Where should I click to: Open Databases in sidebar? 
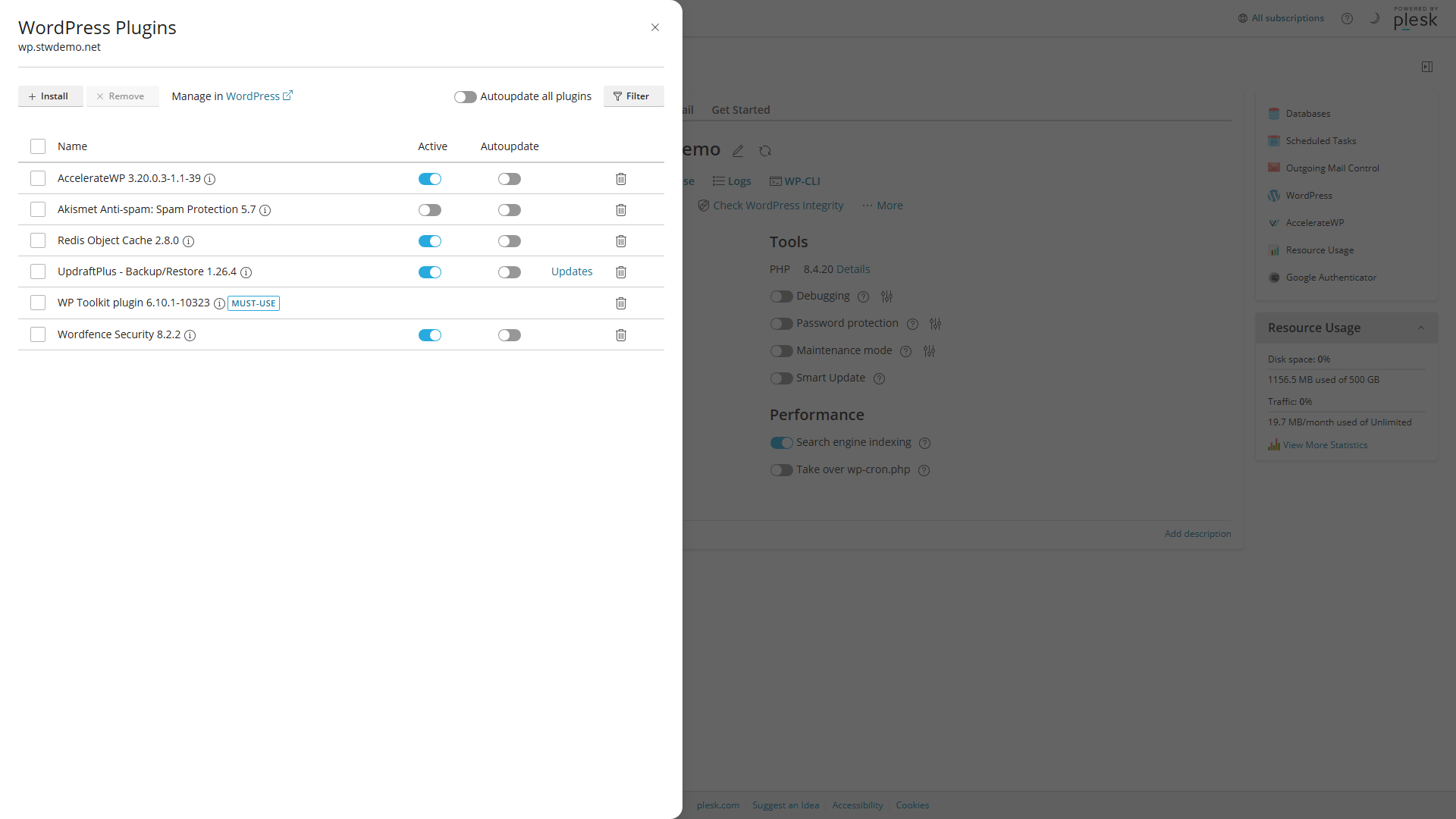pyautogui.click(x=1308, y=114)
